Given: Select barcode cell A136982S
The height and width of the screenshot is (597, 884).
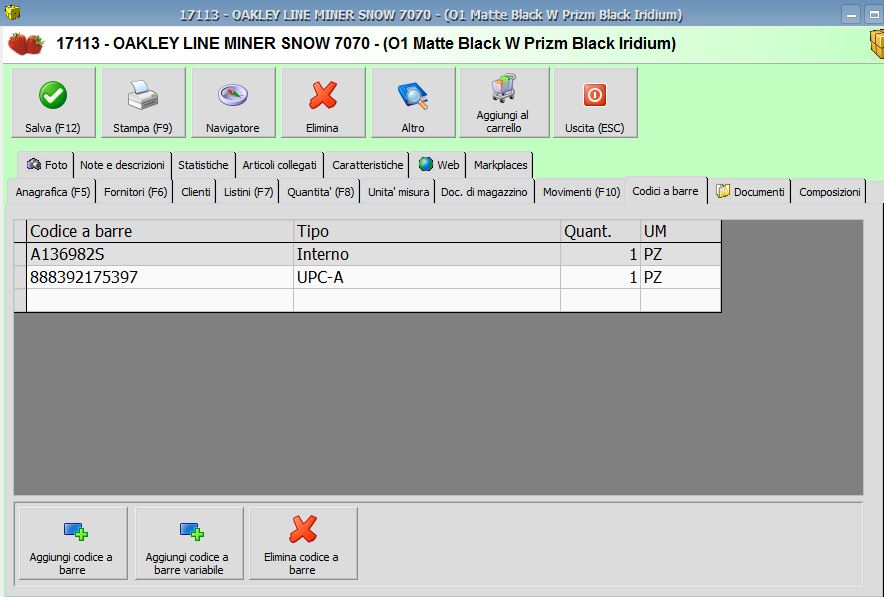Looking at the screenshot, I should click(x=160, y=254).
